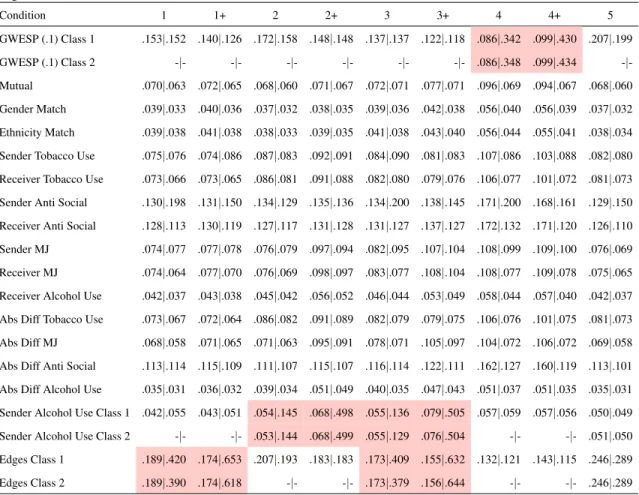Select the Sender Anti Social row label
Viewport: 639px width, 495px height.
(x=44, y=202)
